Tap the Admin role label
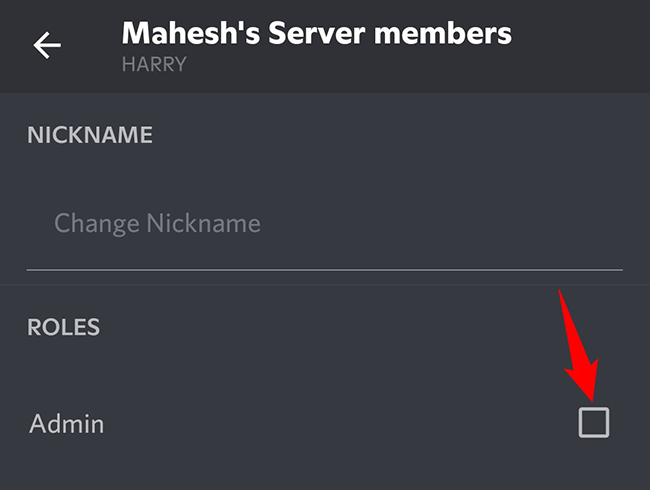 [67, 424]
